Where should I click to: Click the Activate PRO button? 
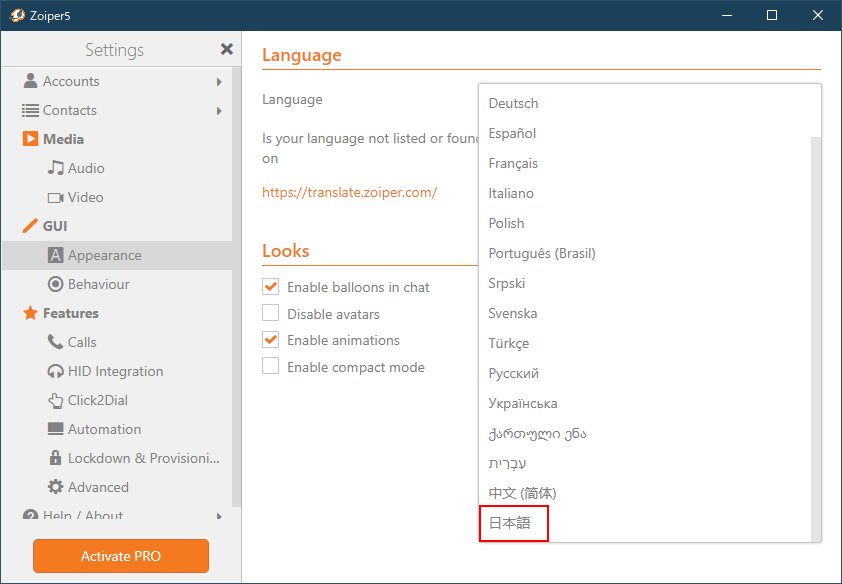[121, 556]
